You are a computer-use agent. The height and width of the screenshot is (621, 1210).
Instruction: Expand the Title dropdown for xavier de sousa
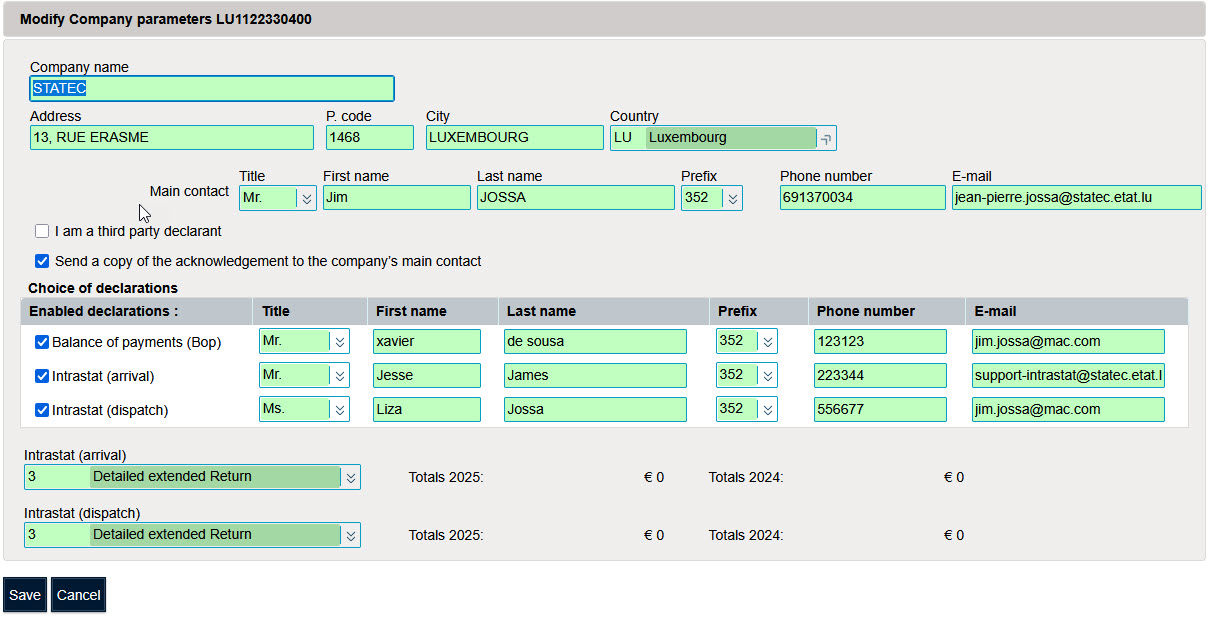coord(338,341)
